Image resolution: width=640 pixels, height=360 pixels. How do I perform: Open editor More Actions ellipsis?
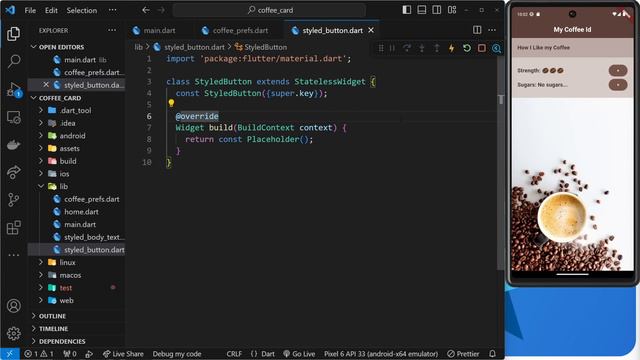492,30
